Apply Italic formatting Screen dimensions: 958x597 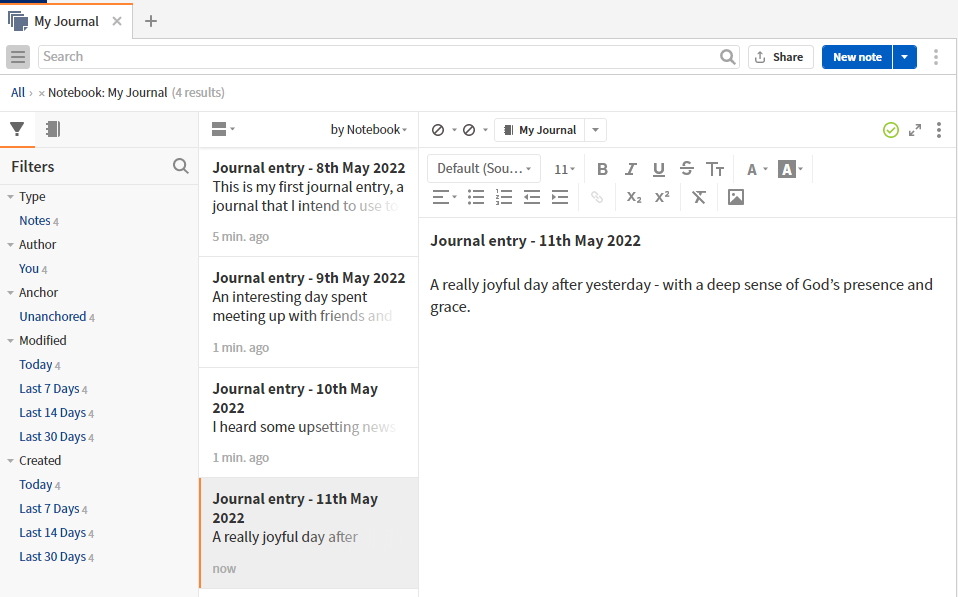[x=631, y=169]
